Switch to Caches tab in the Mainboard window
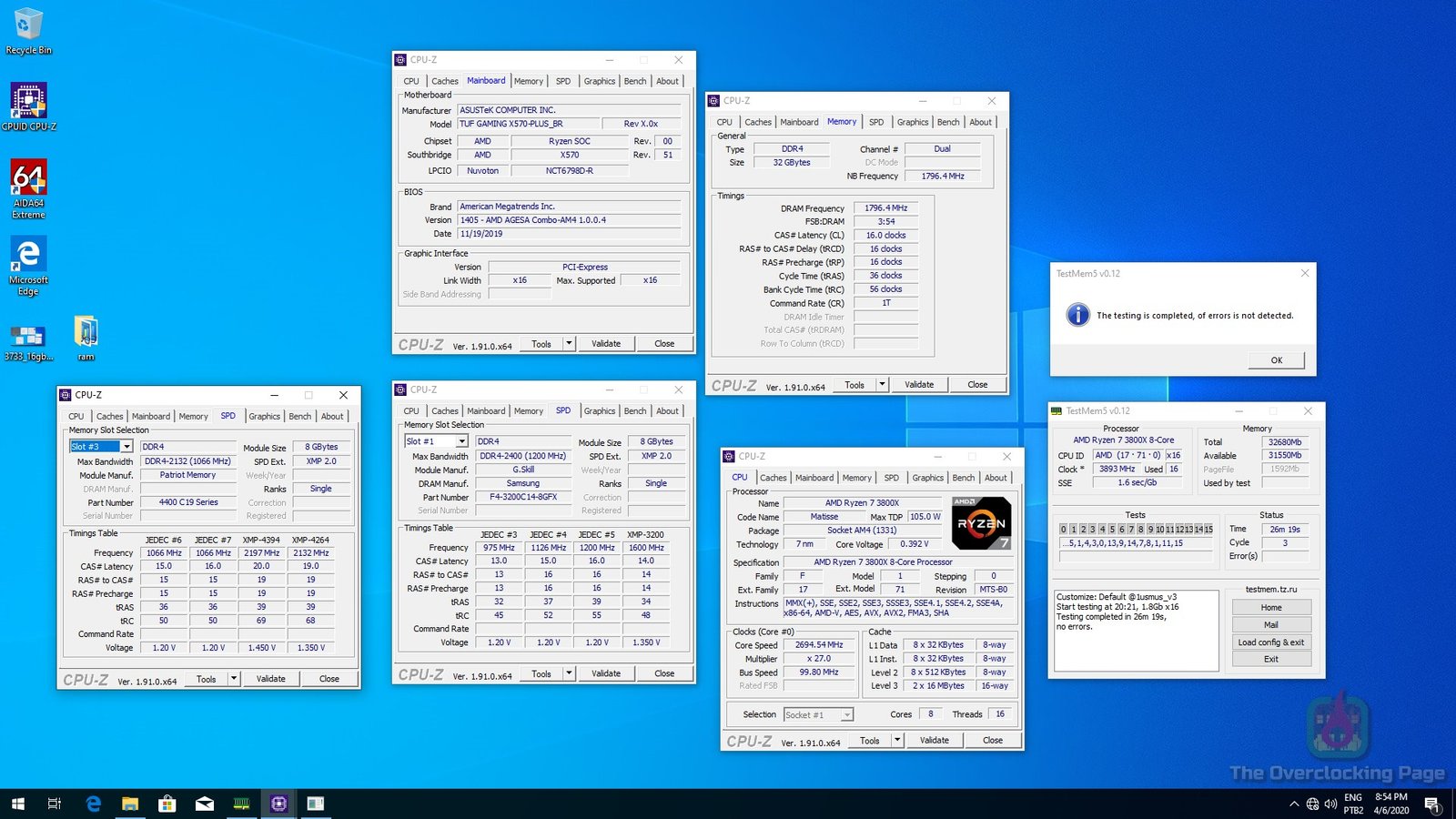The height and width of the screenshot is (819, 1456). pos(444,81)
